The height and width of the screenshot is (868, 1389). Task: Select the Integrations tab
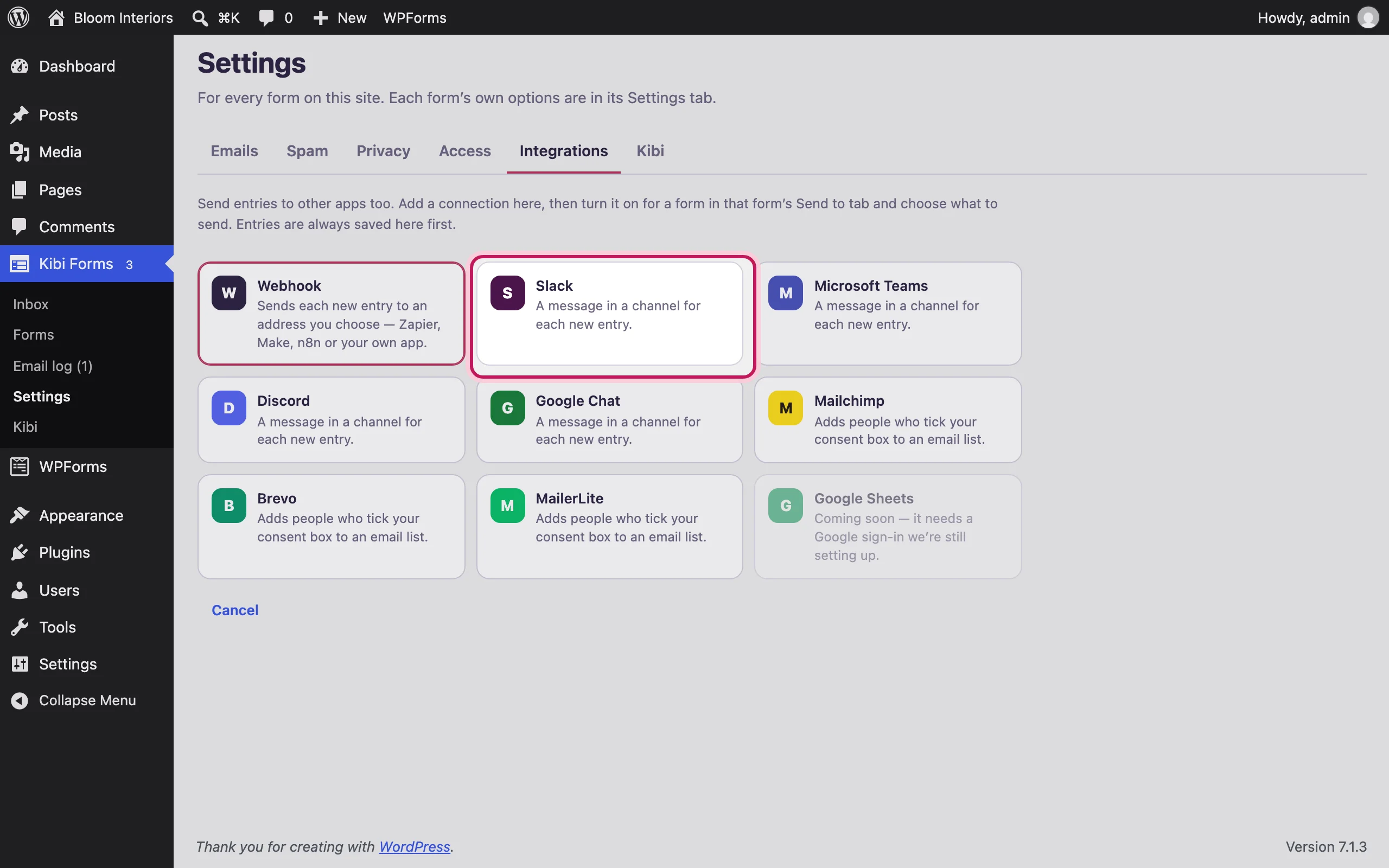[x=564, y=151]
